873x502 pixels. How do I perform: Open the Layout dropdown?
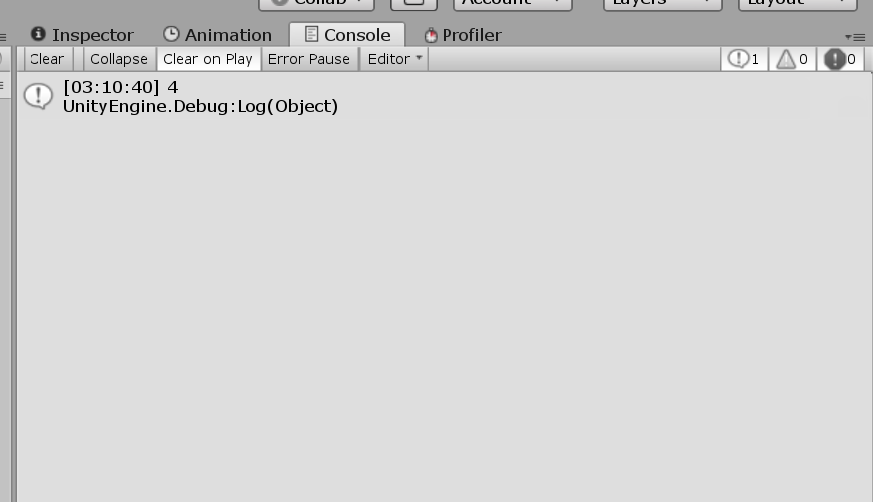[x=797, y=3]
